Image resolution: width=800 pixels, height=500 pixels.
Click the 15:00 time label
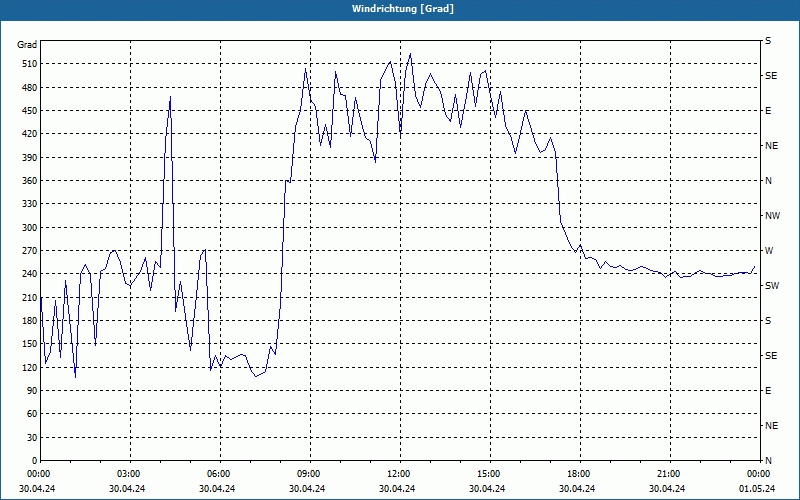pos(488,474)
